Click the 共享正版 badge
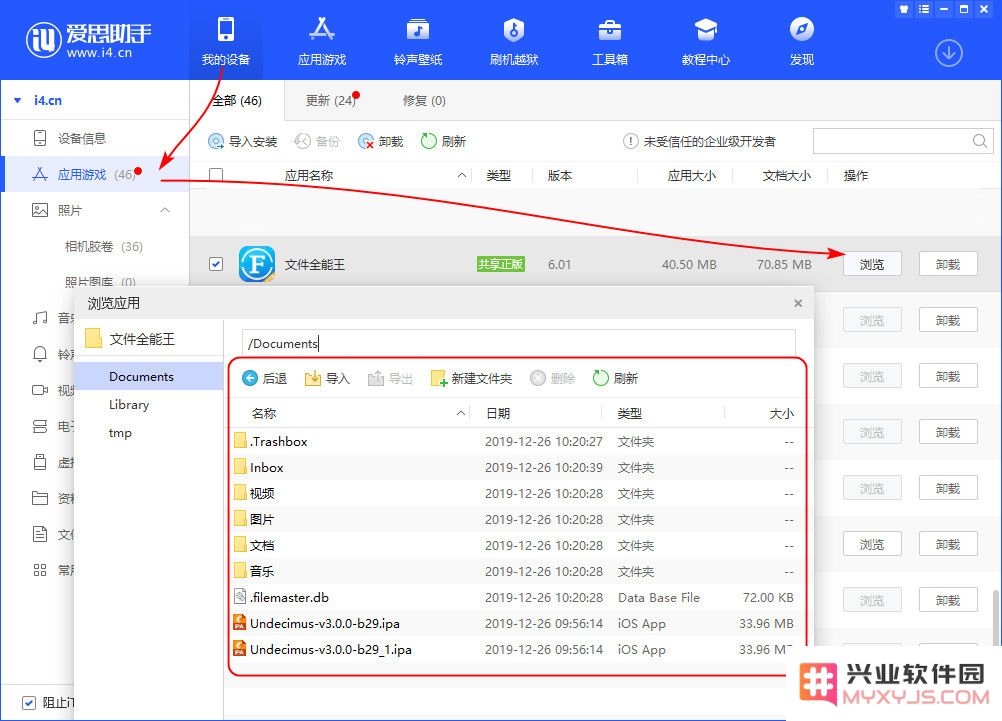 pyautogui.click(x=500, y=264)
